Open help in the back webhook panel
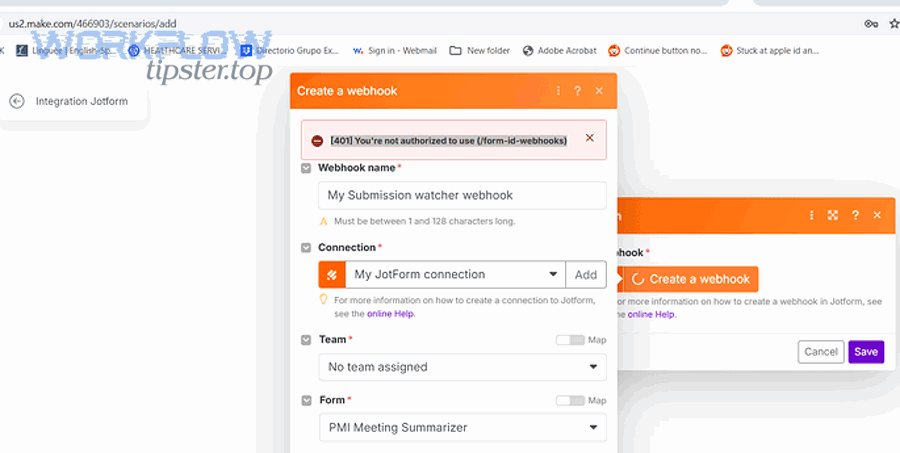This screenshot has height=453, width=900. [x=855, y=215]
